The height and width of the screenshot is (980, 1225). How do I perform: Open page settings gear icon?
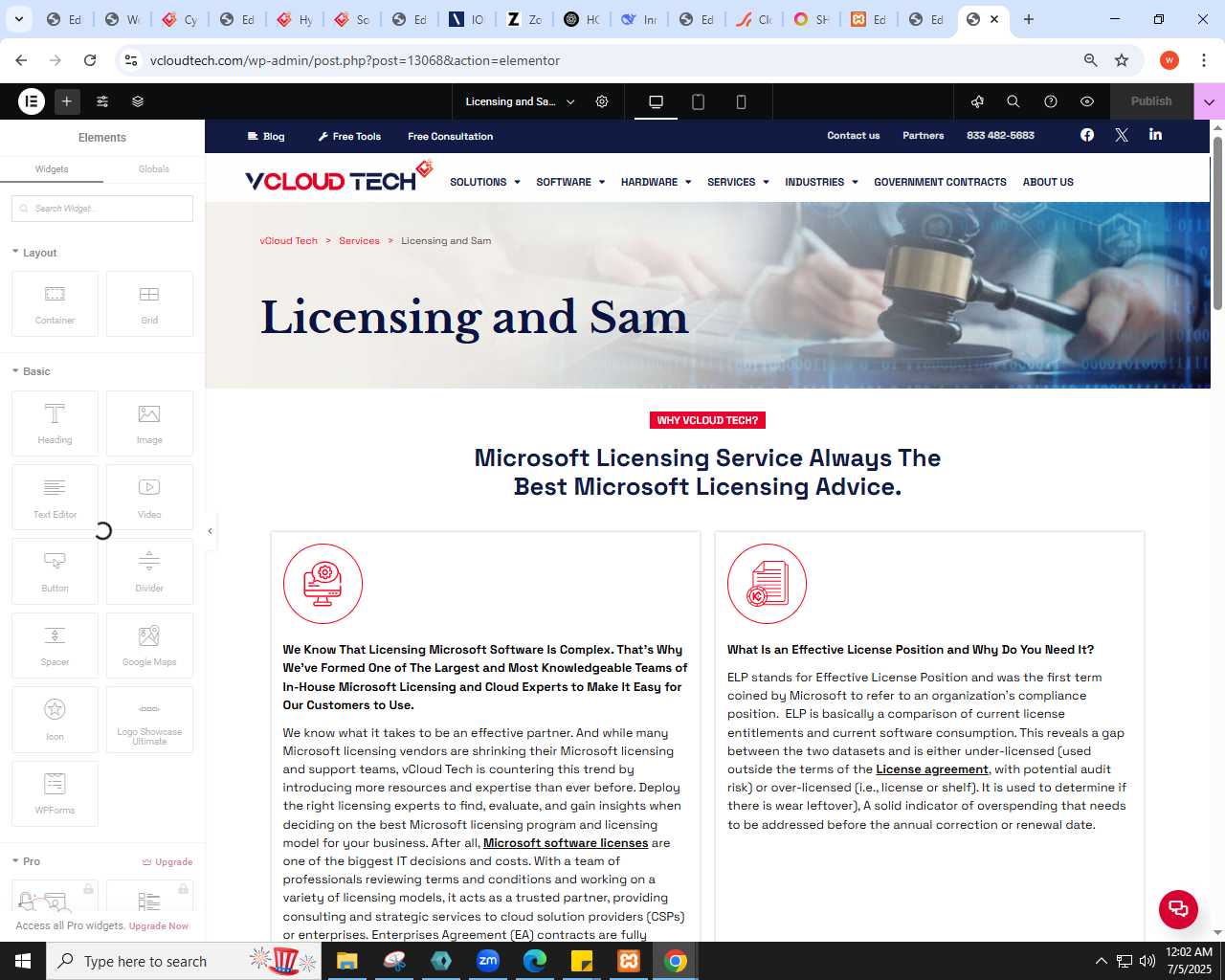[x=602, y=101]
